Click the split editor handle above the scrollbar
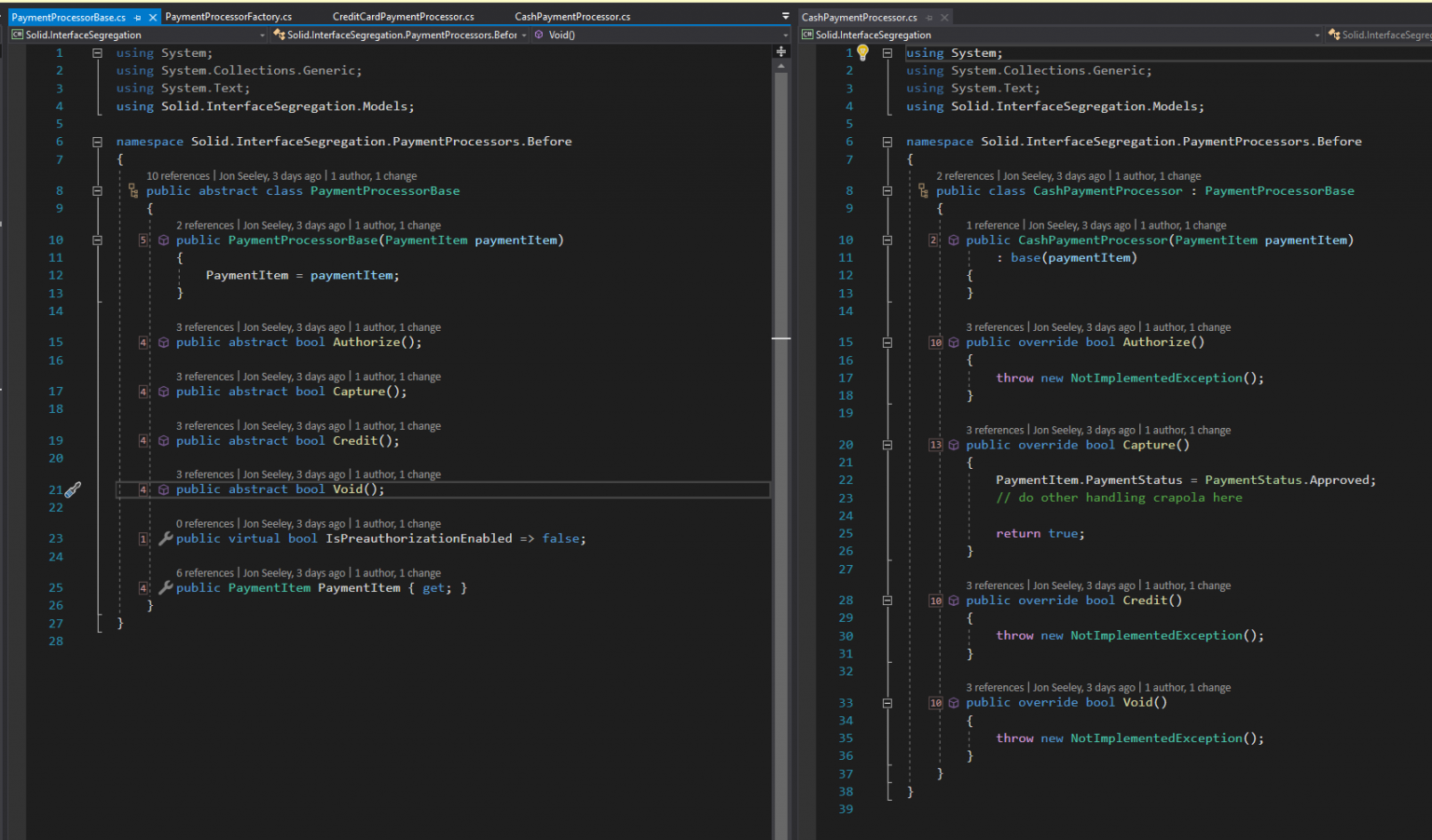This screenshot has width=1432, height=840. (780, 51)
